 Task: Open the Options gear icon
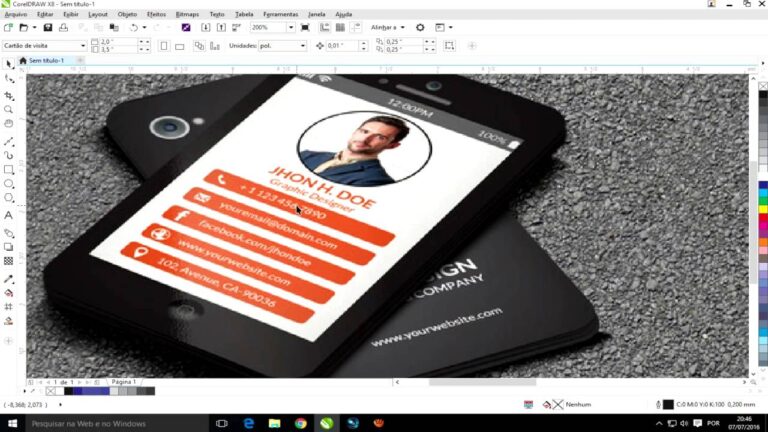click(420, 27)
